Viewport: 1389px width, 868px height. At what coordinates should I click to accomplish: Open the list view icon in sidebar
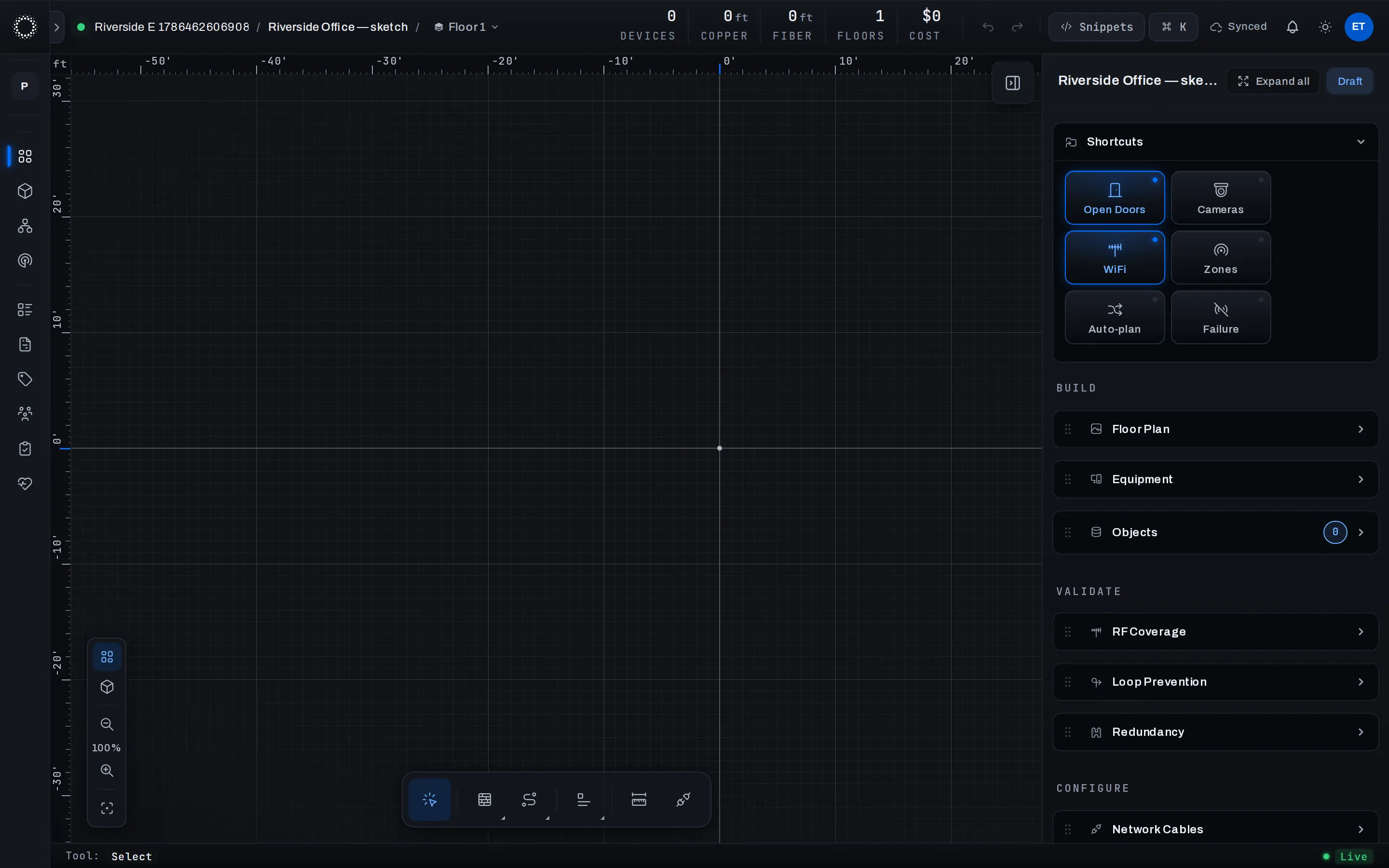click(x=25, y=310)
